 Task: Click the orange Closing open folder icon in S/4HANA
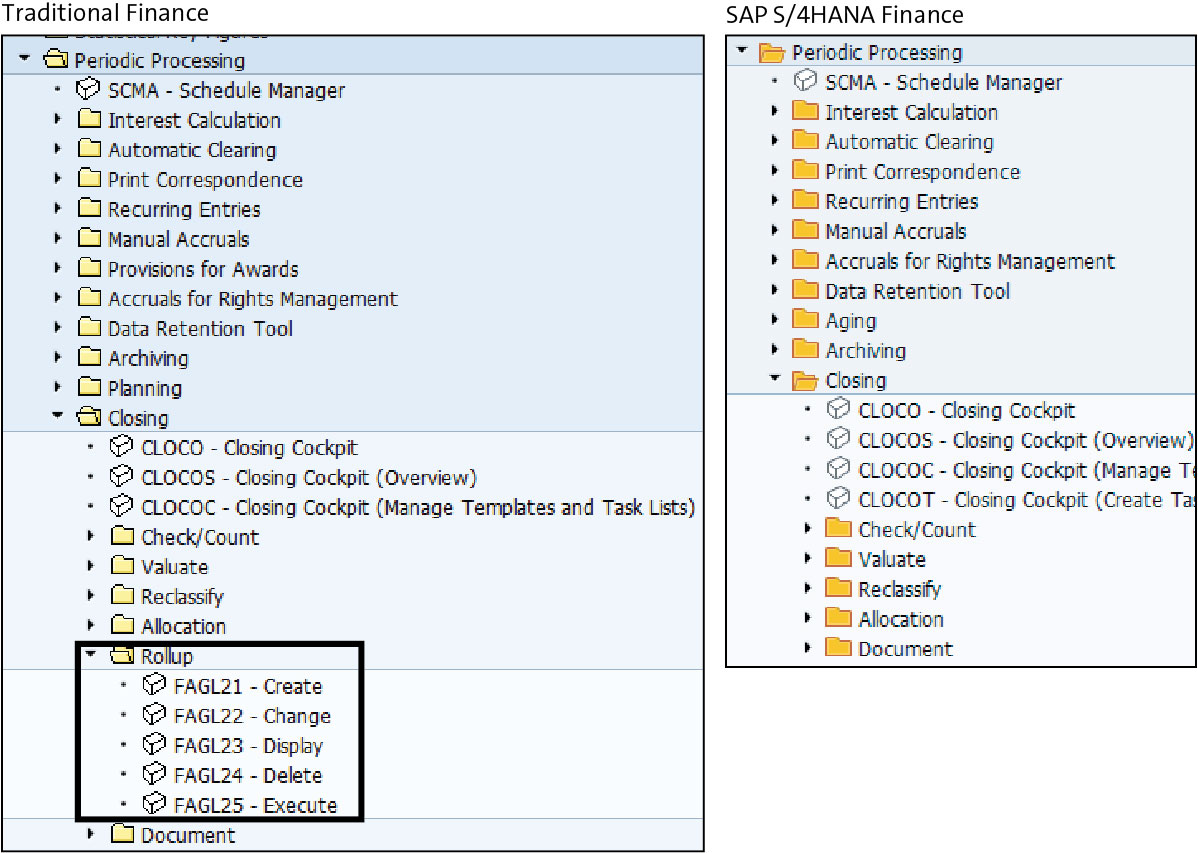pyautogui.click(x=805, y=380)
